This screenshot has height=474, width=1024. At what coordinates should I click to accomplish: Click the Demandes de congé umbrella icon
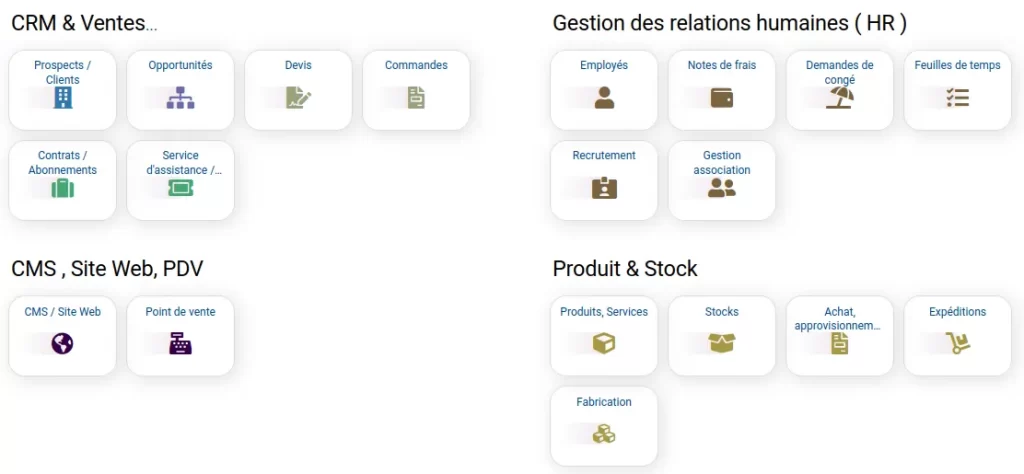840,98
